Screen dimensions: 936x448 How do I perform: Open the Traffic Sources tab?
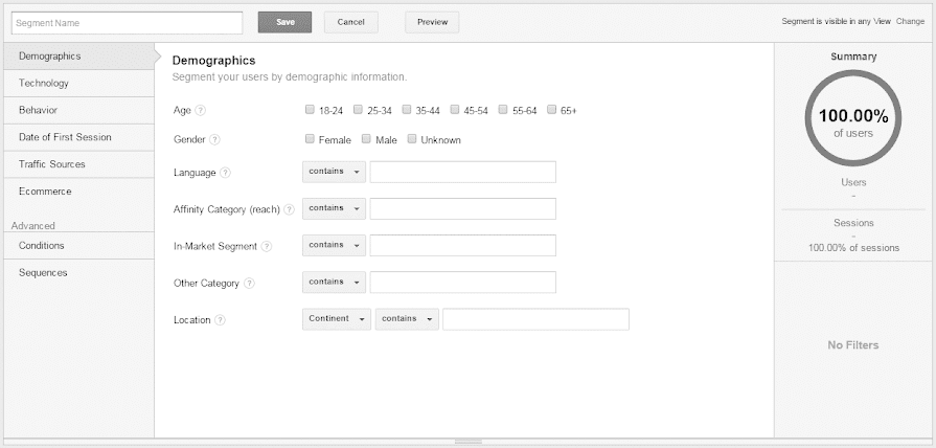pos(79,164)
